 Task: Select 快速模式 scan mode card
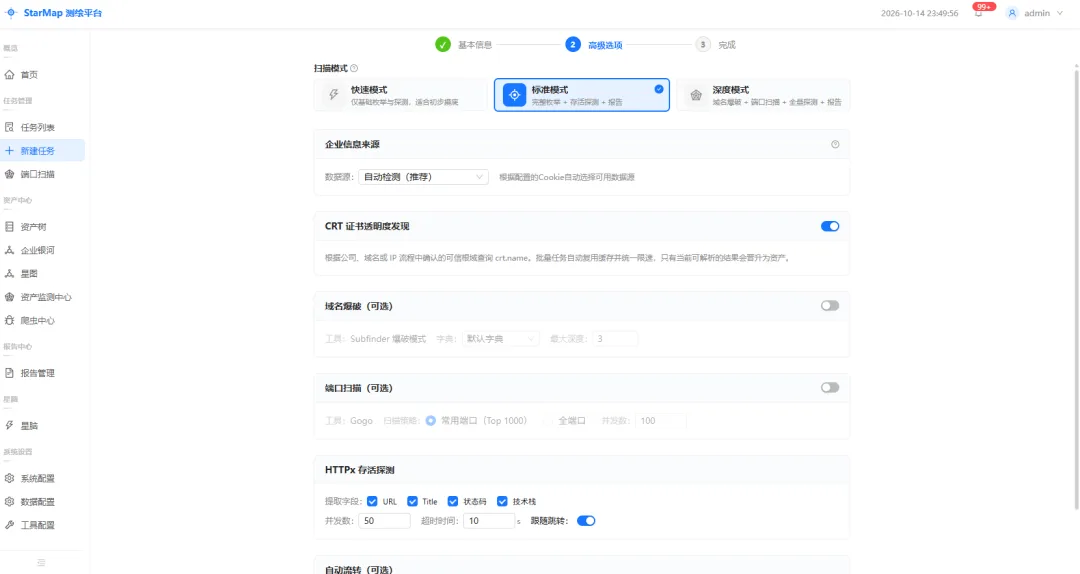pos(400,95)
